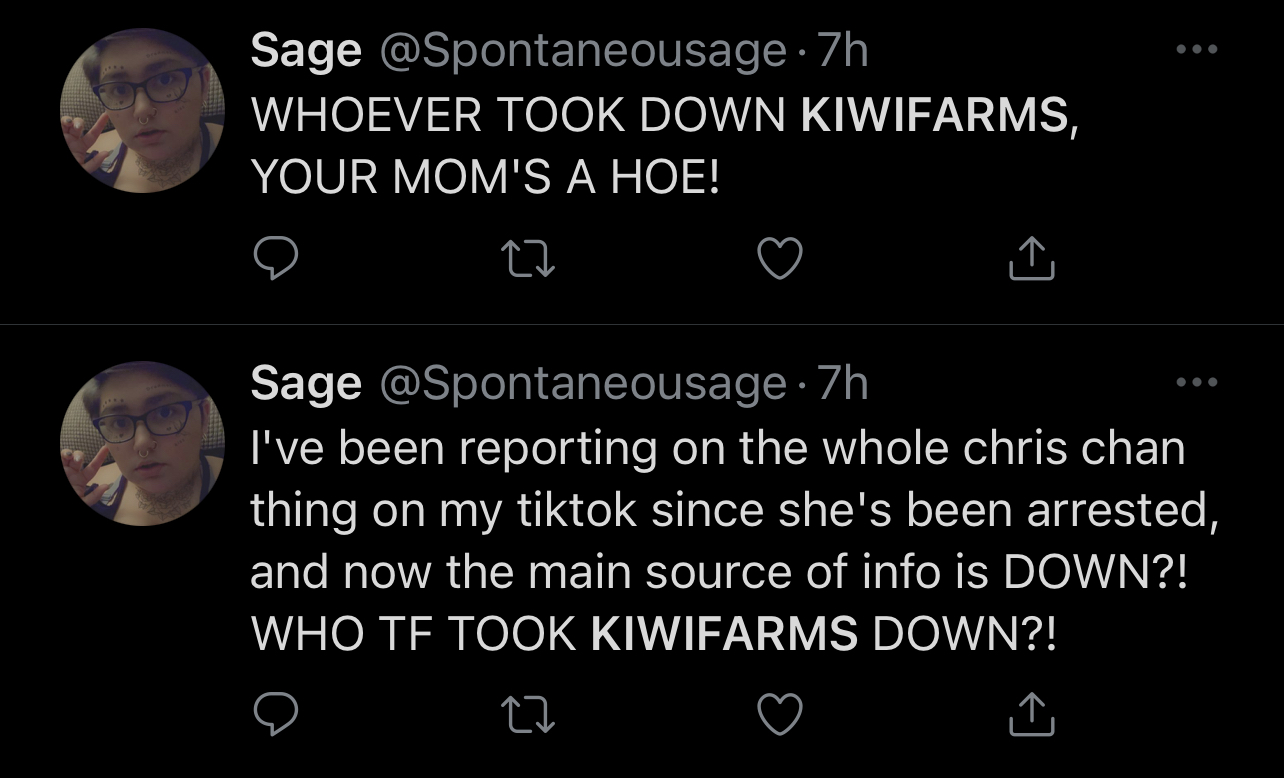The width and height of the screenshot is (1284, 778).
Task: Tap Sage's avatar on the chris chan tweet
Action: click(x=142, y=443)
